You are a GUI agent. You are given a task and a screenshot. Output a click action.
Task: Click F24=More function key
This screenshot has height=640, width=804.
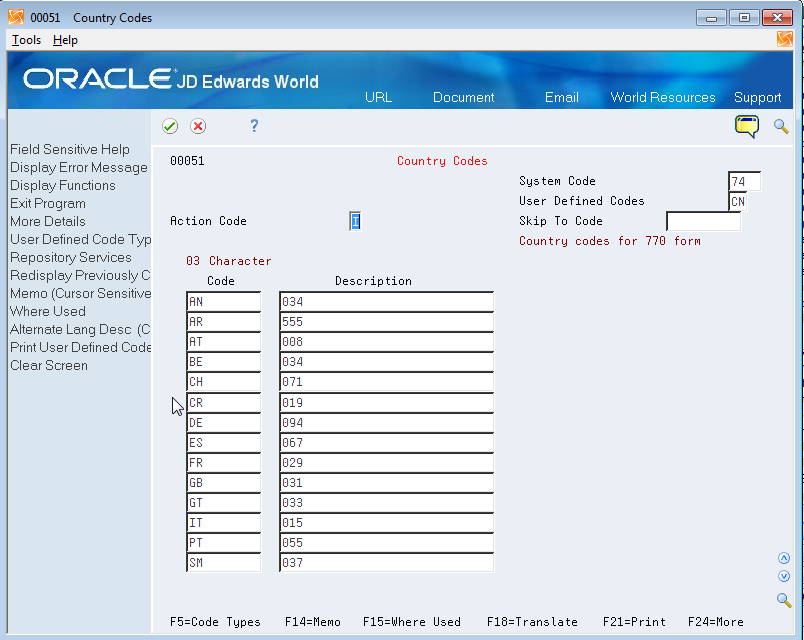point(716,622)
